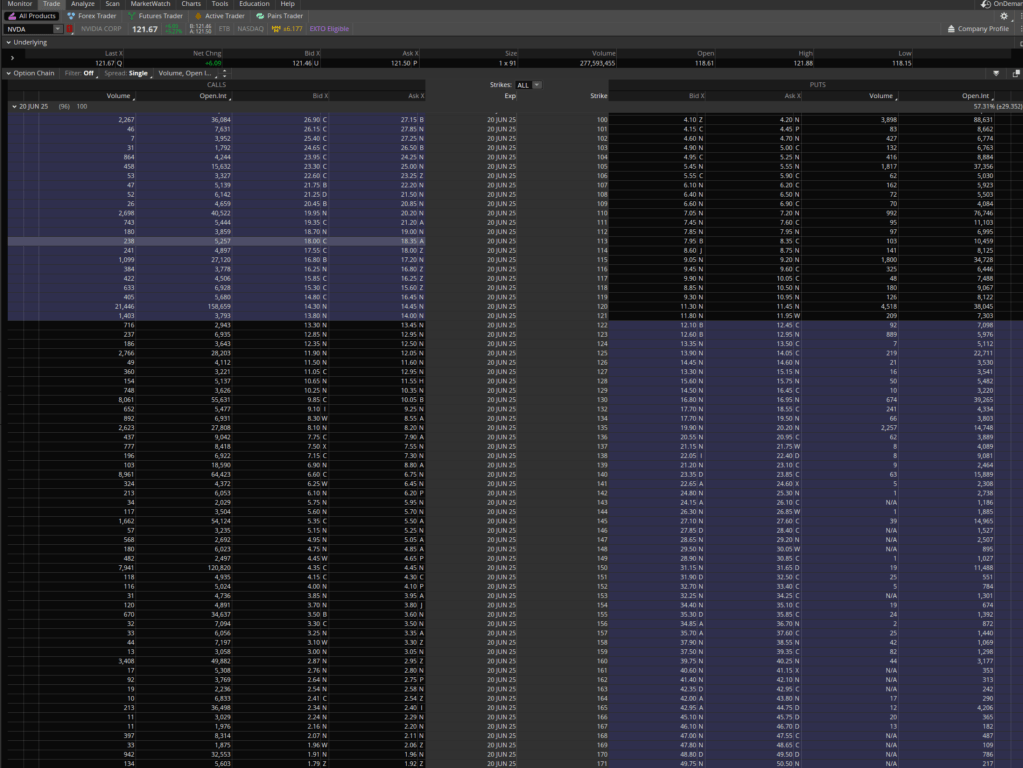The image size is (1023, 768).
Task: Click the calls Volume column header
Action: (x=119, y=96)
